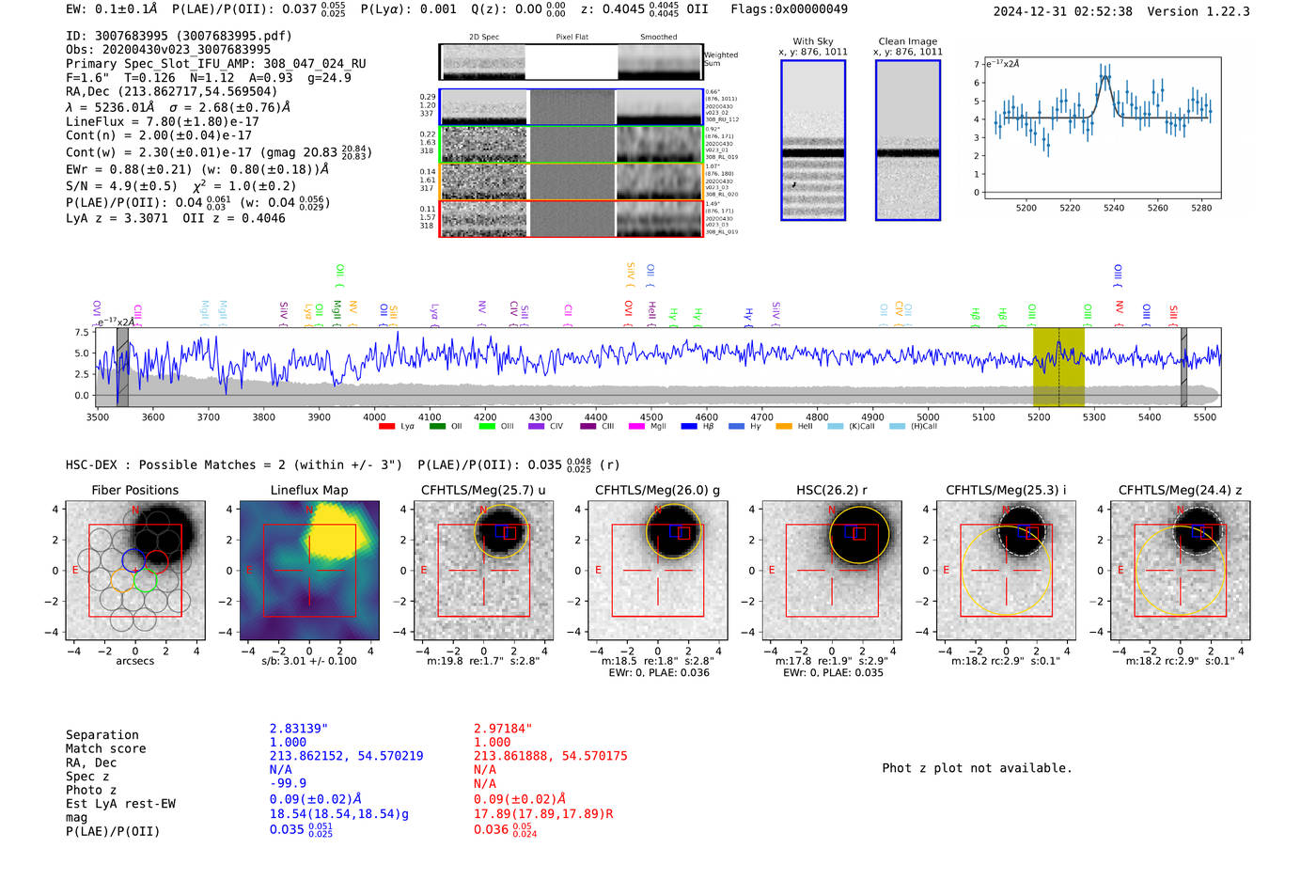Select the green-outlined 2D fiber spectrum row

pyautogui.click(x=571, y=144)
